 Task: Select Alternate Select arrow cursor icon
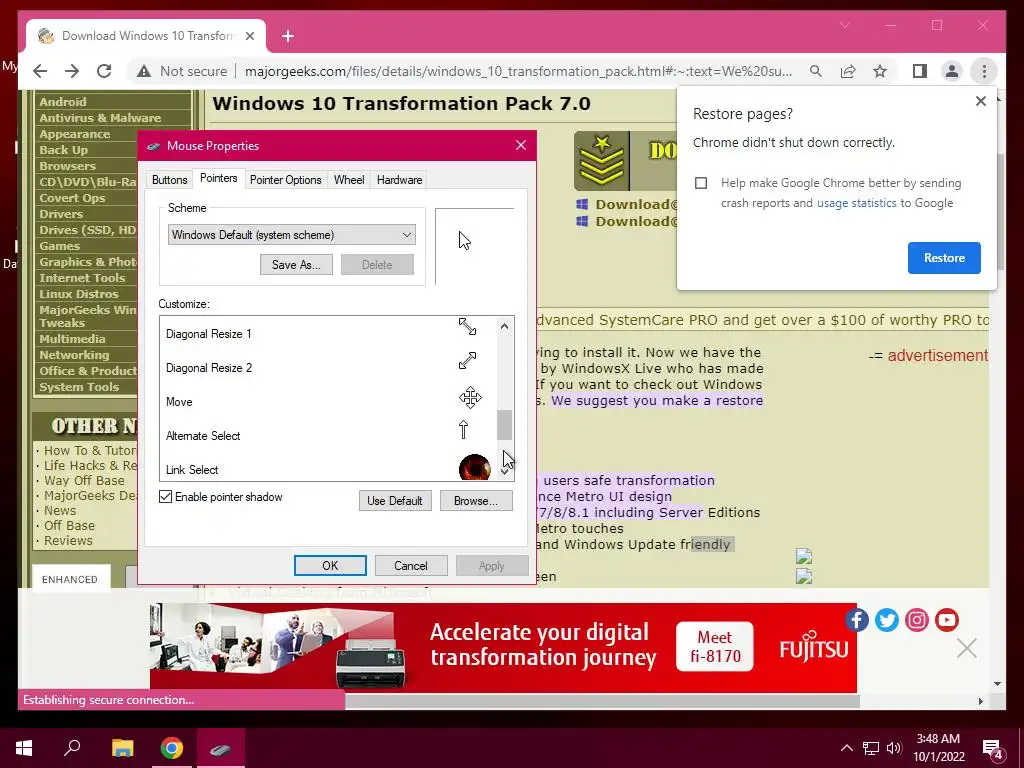click(x=463, y=430)
